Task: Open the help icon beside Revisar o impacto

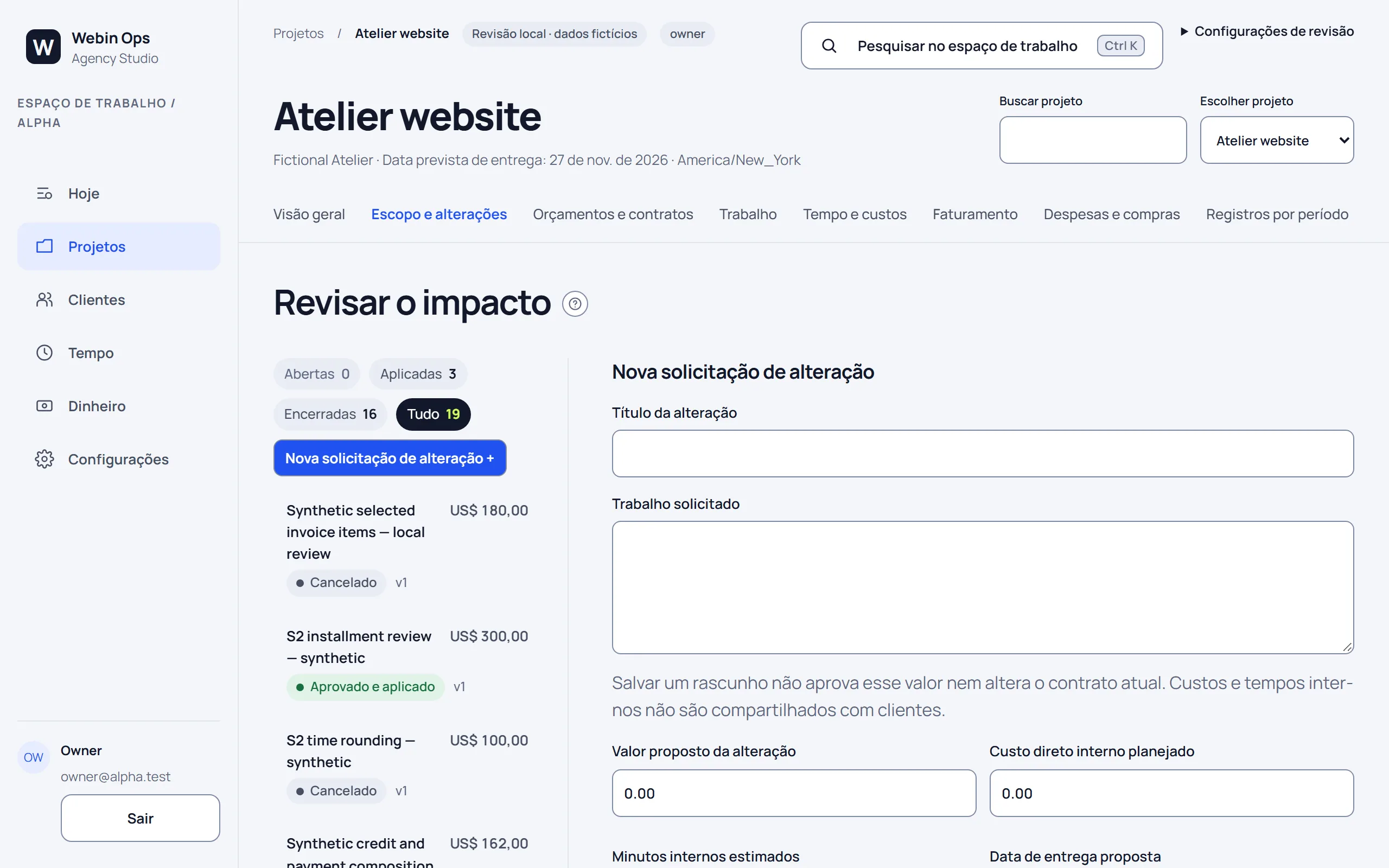Action: pos(575,304)
